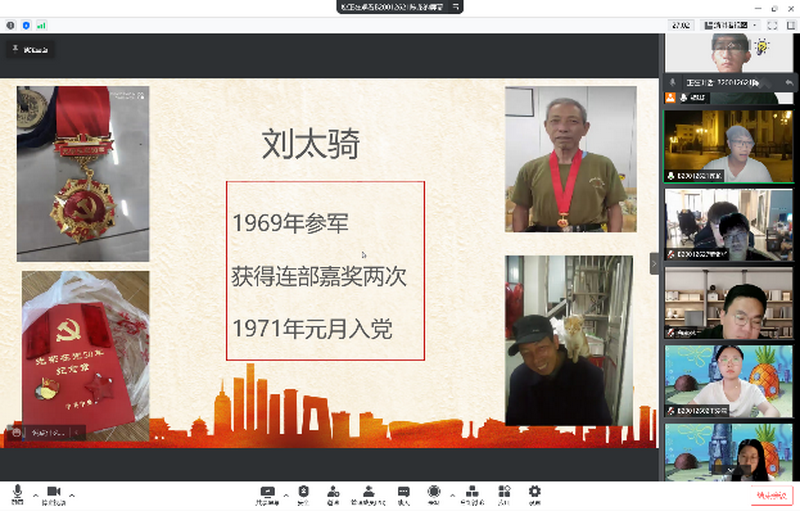Click the meeting info icon at top left
This screenshot has width=800, height=511.
pos(11,22)
